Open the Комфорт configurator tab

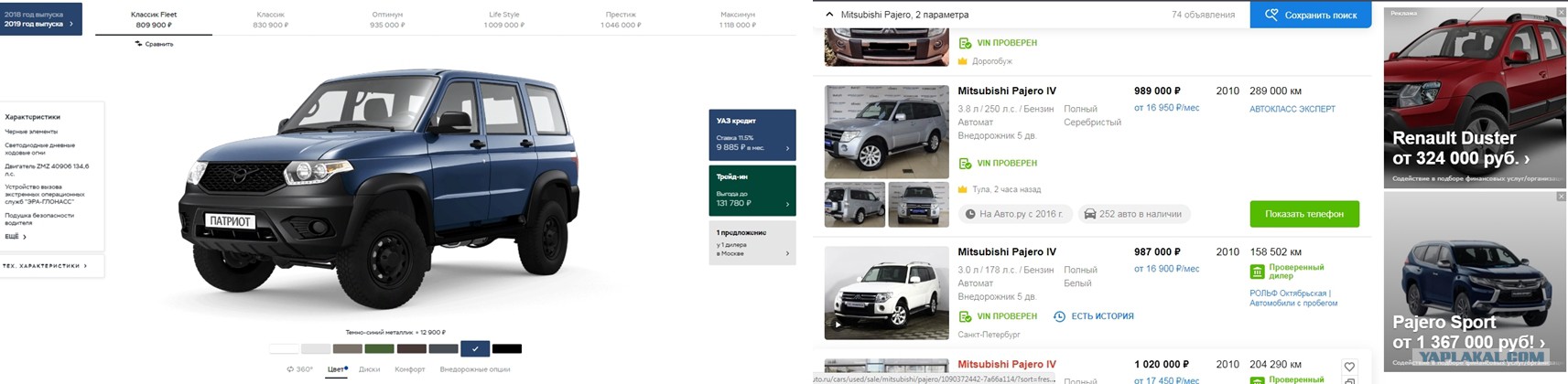click(410, 369)
